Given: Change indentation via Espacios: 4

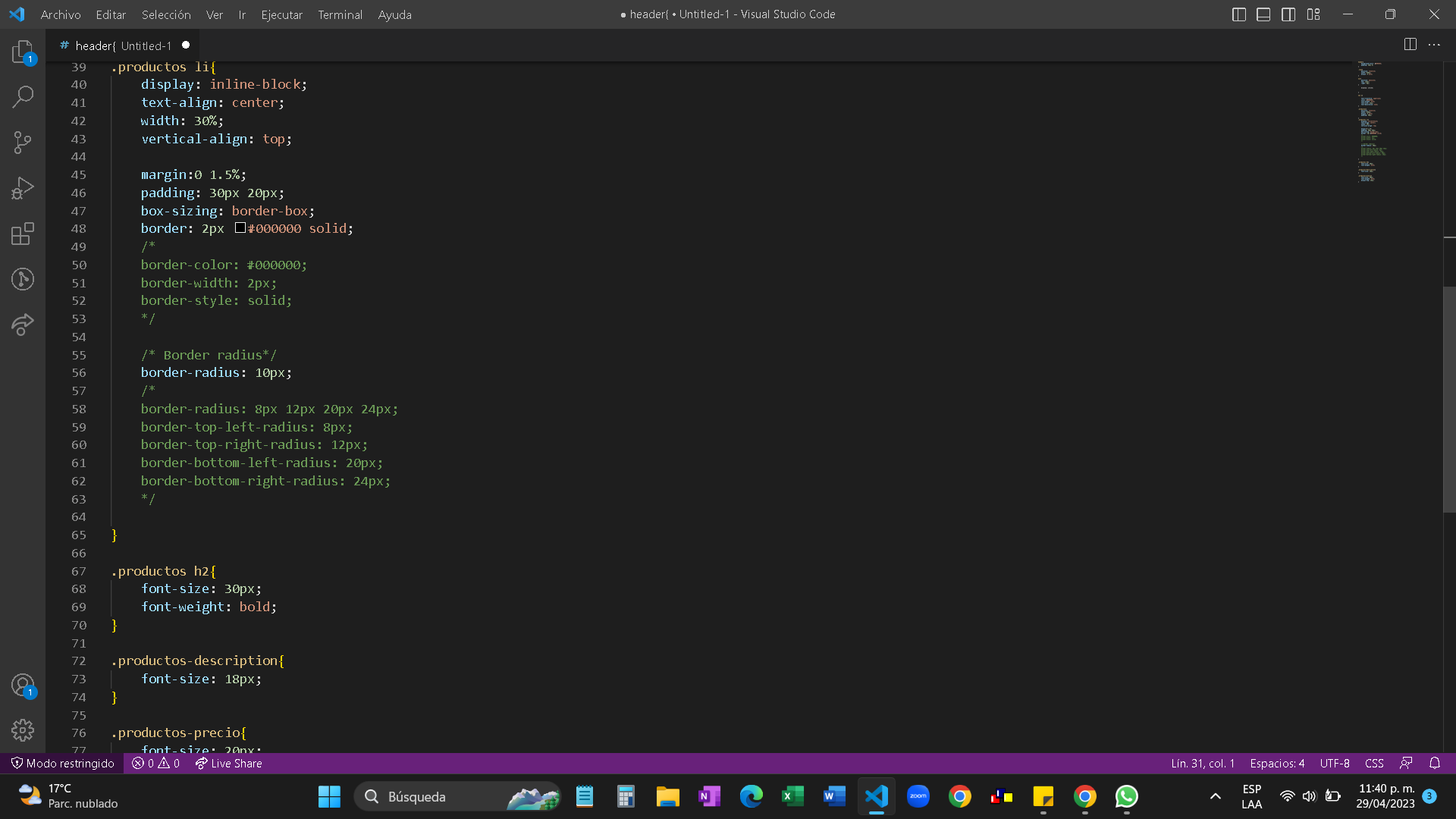Looking at the screenshot, I should 1277,763.
